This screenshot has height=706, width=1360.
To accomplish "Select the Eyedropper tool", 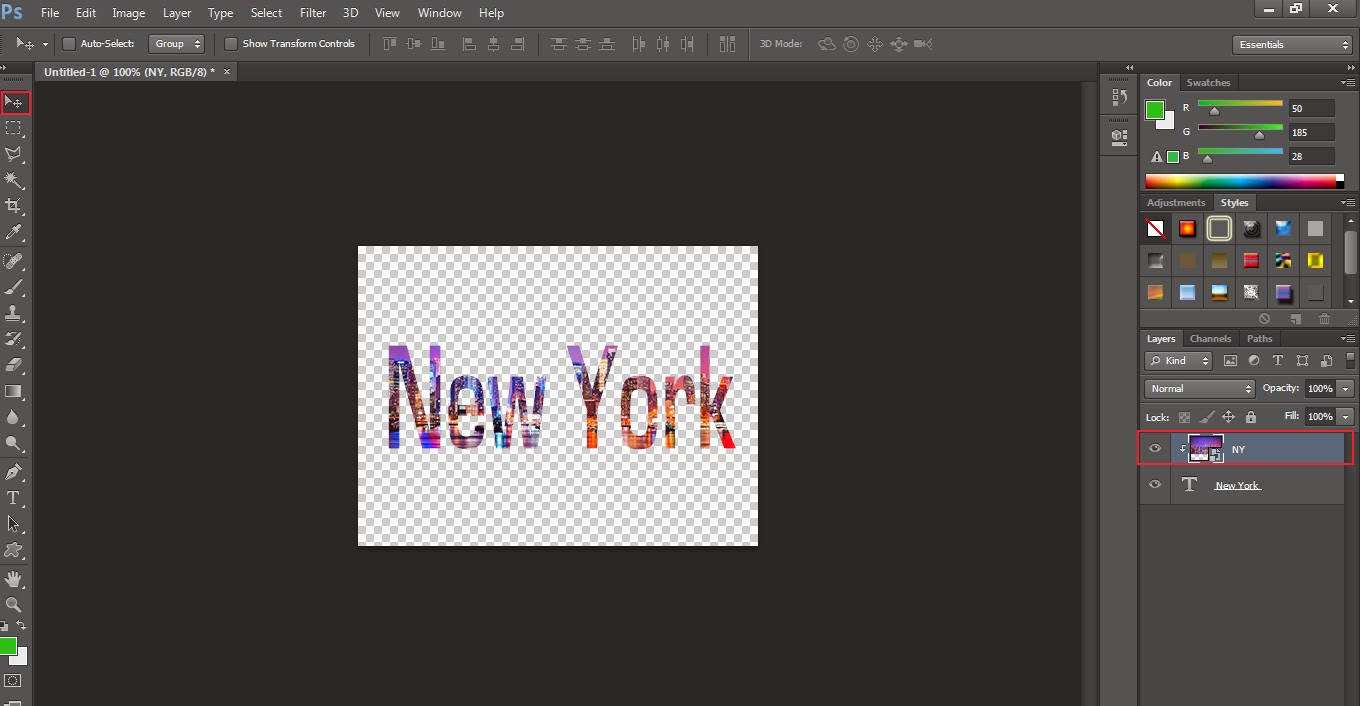I will [15, 232].
